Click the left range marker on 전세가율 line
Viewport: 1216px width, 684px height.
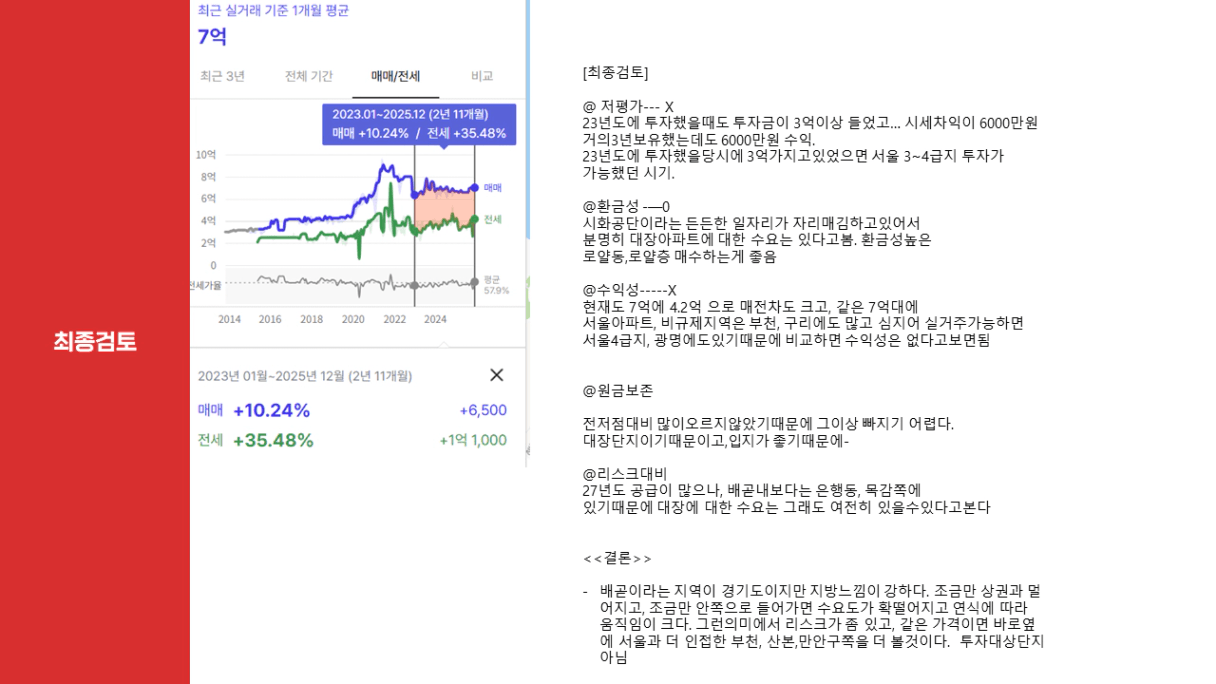point(414,285)
